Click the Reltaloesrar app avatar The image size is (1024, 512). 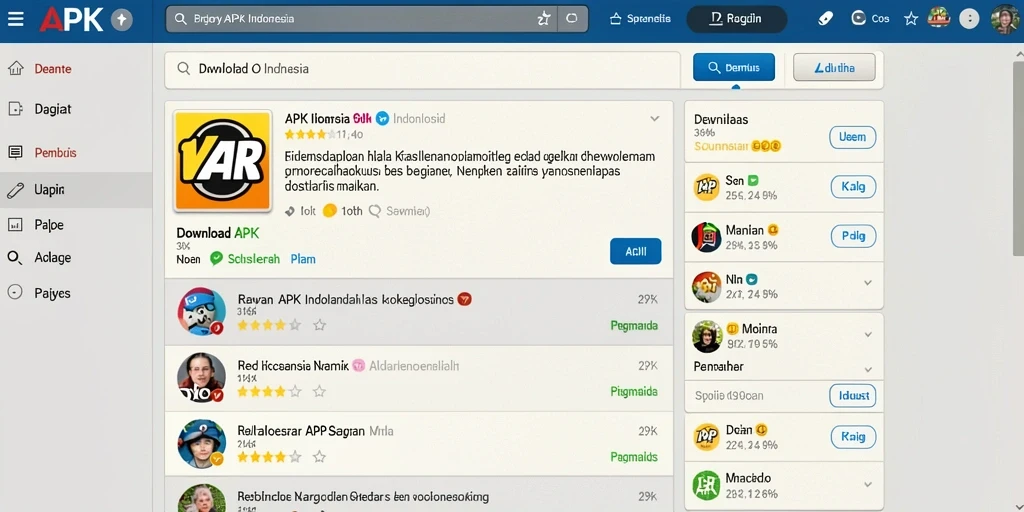(201, 443)
